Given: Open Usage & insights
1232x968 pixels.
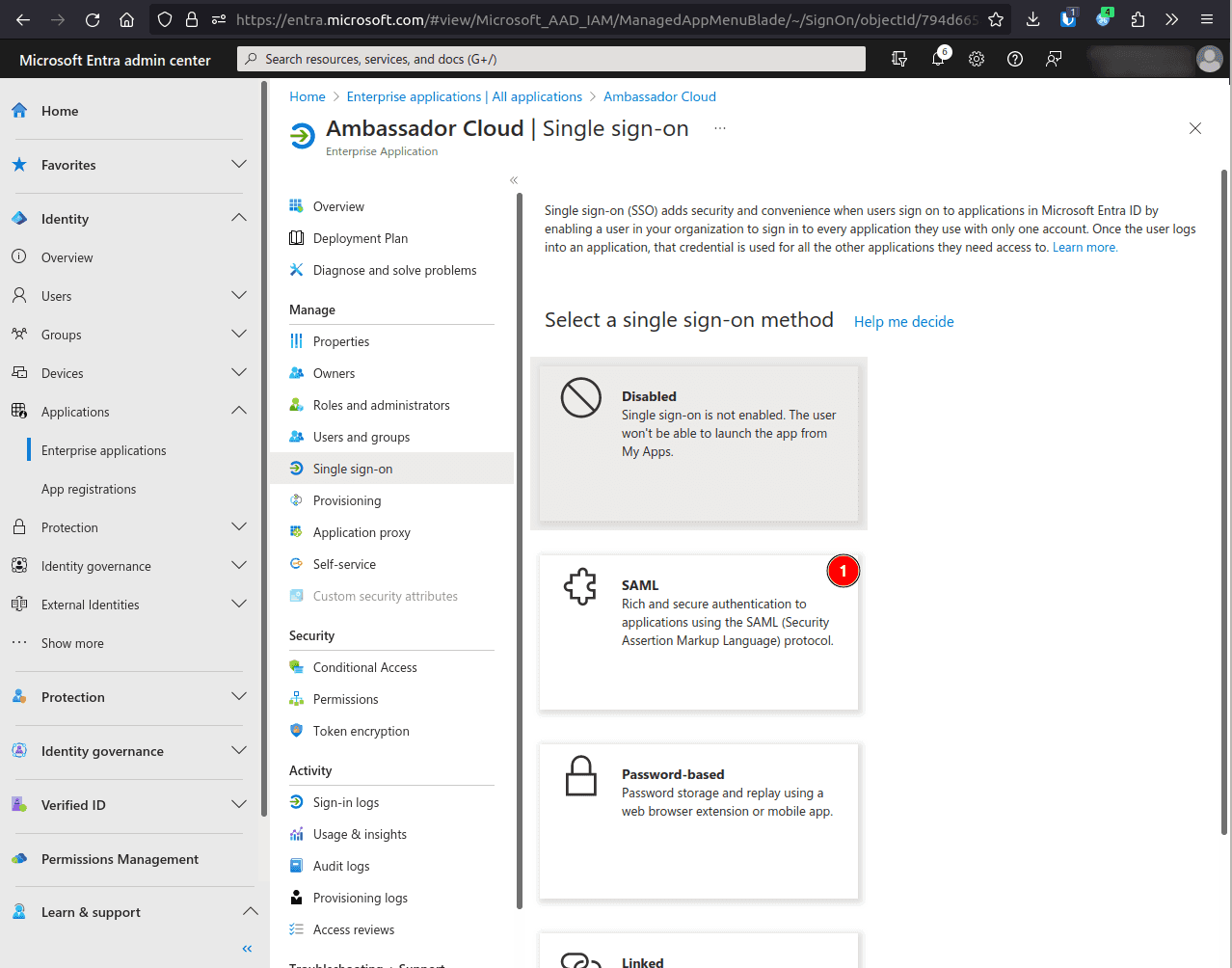Looking at the screenshot, I should point(360,834).
